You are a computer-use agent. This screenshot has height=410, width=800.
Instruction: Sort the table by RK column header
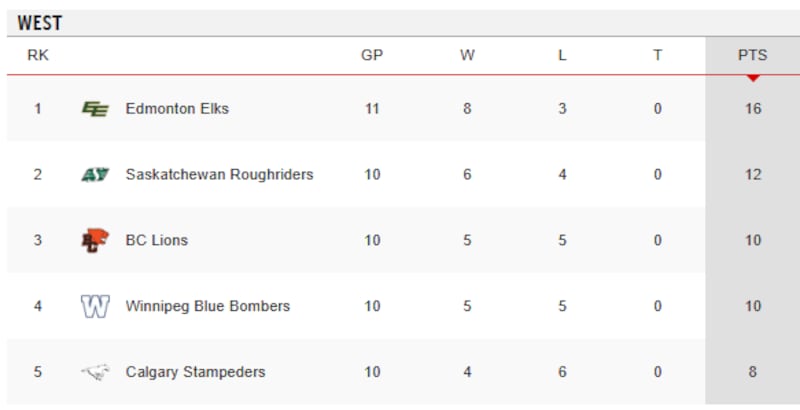(38, 55)
